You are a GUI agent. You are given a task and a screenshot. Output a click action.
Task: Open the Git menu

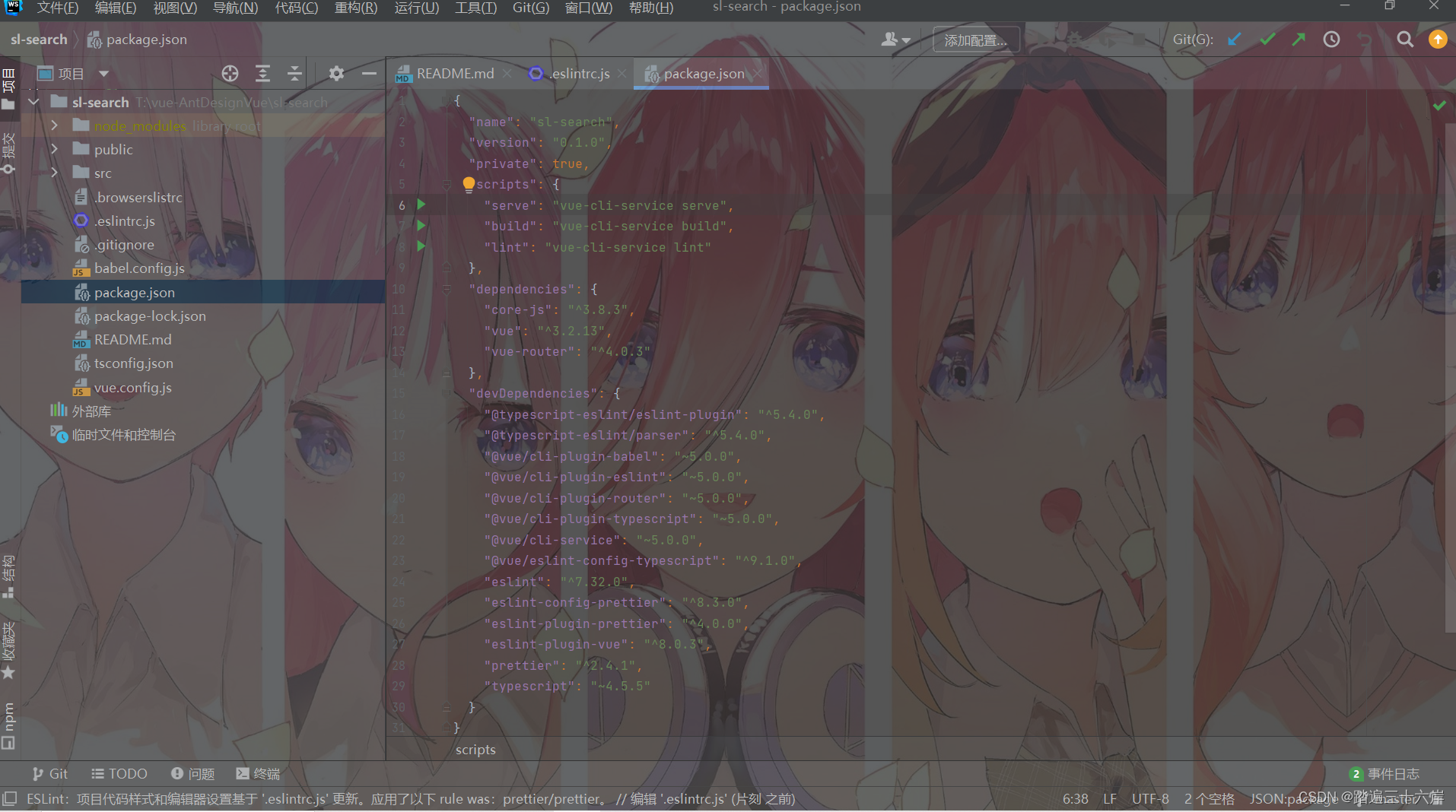click(x=531, y=8)
